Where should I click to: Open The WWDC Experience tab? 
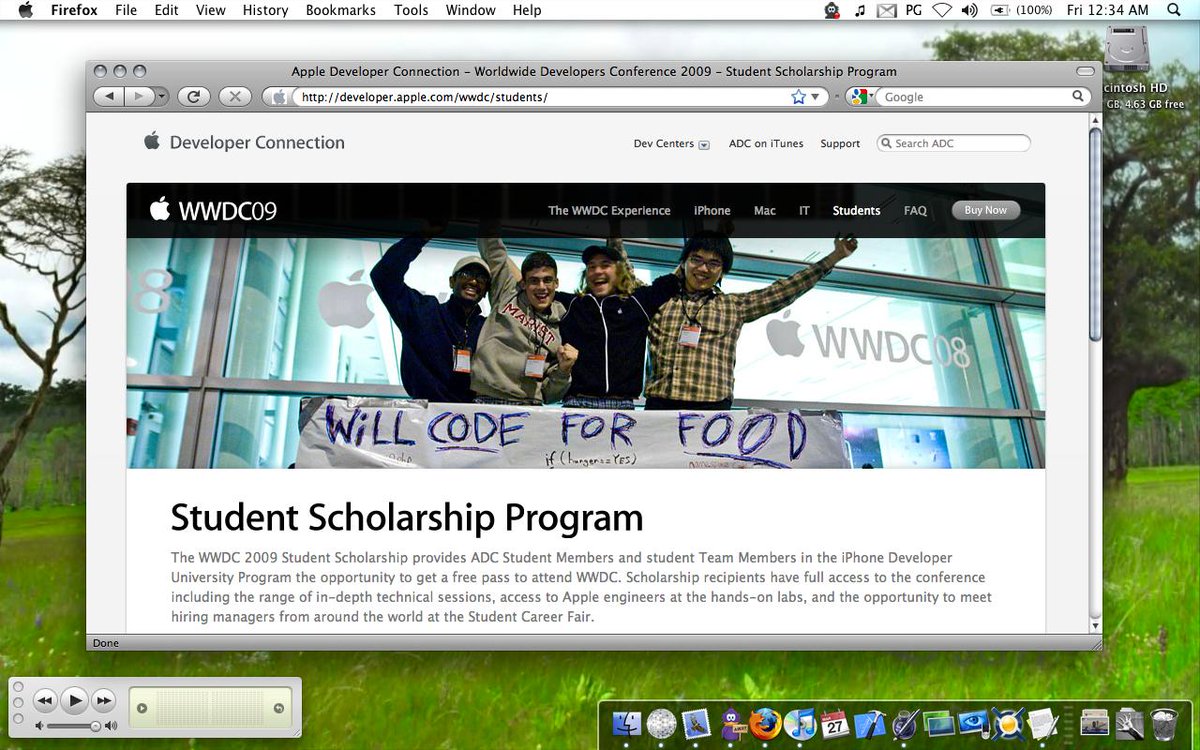[609, 210]
